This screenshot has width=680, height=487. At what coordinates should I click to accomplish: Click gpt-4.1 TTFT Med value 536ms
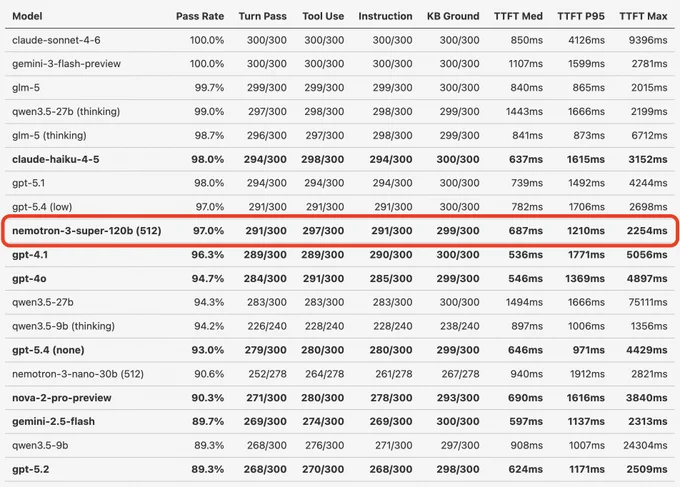click(x=526, y=255)
